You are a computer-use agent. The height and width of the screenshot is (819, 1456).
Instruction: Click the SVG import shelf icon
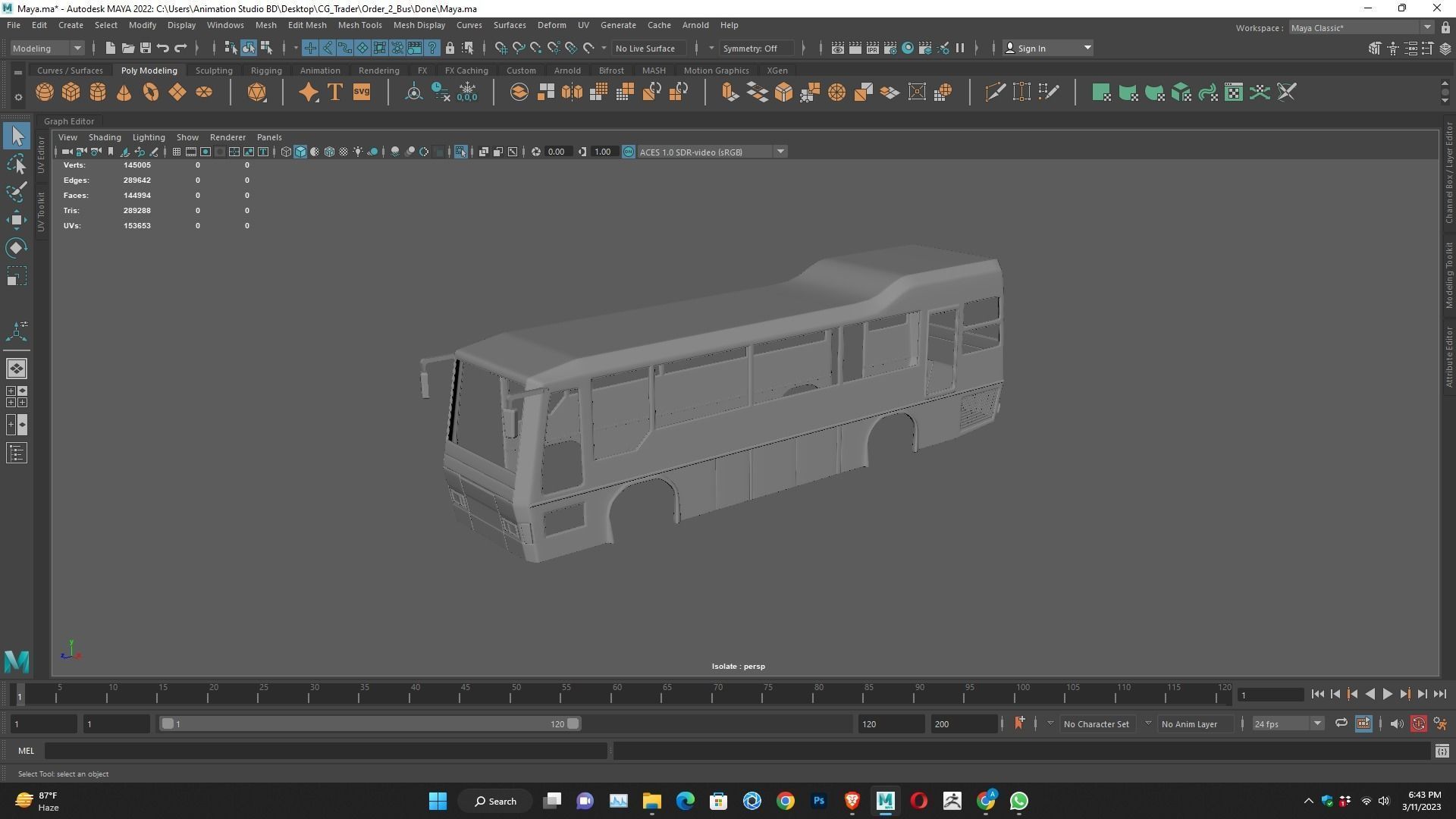[362, 93]
